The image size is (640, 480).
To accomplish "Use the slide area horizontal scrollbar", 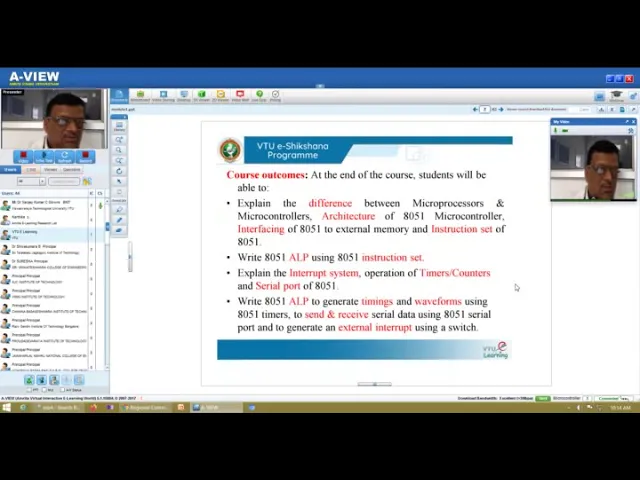I will (x=374, y=384).
